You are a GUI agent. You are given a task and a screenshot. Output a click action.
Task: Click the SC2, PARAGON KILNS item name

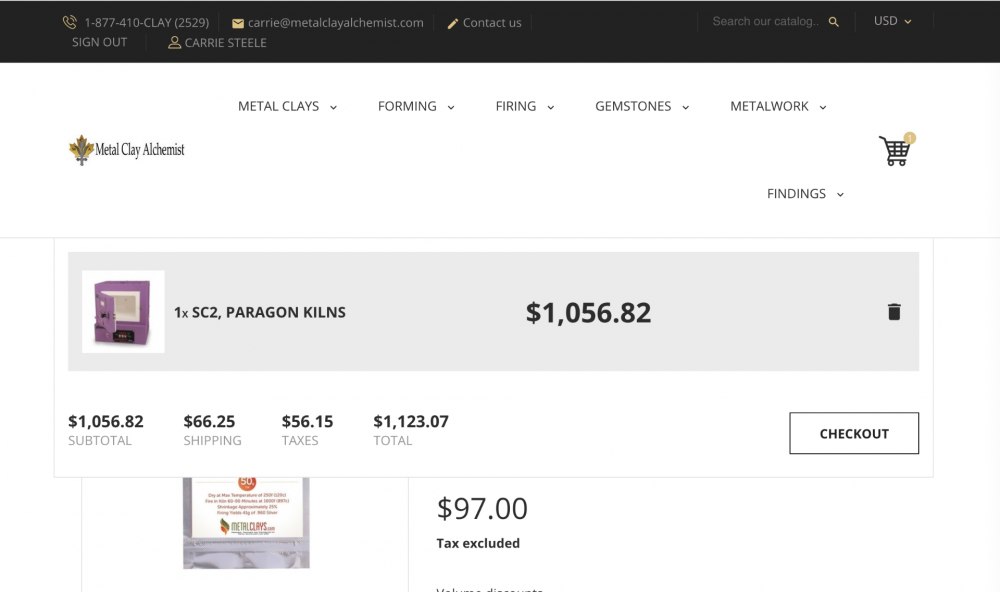coord(269,312)
